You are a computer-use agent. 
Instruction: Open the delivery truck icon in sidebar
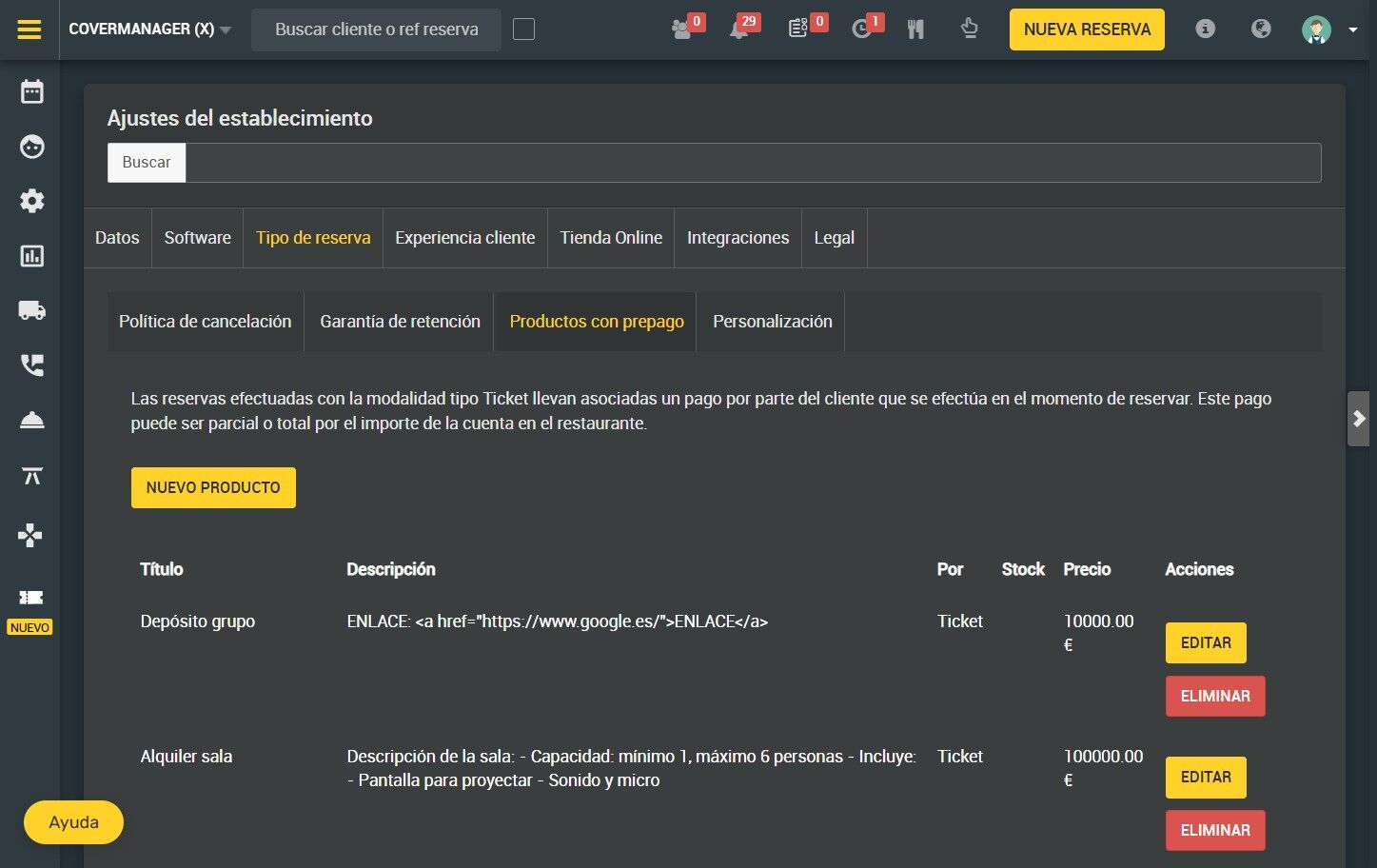coord(32,310)
